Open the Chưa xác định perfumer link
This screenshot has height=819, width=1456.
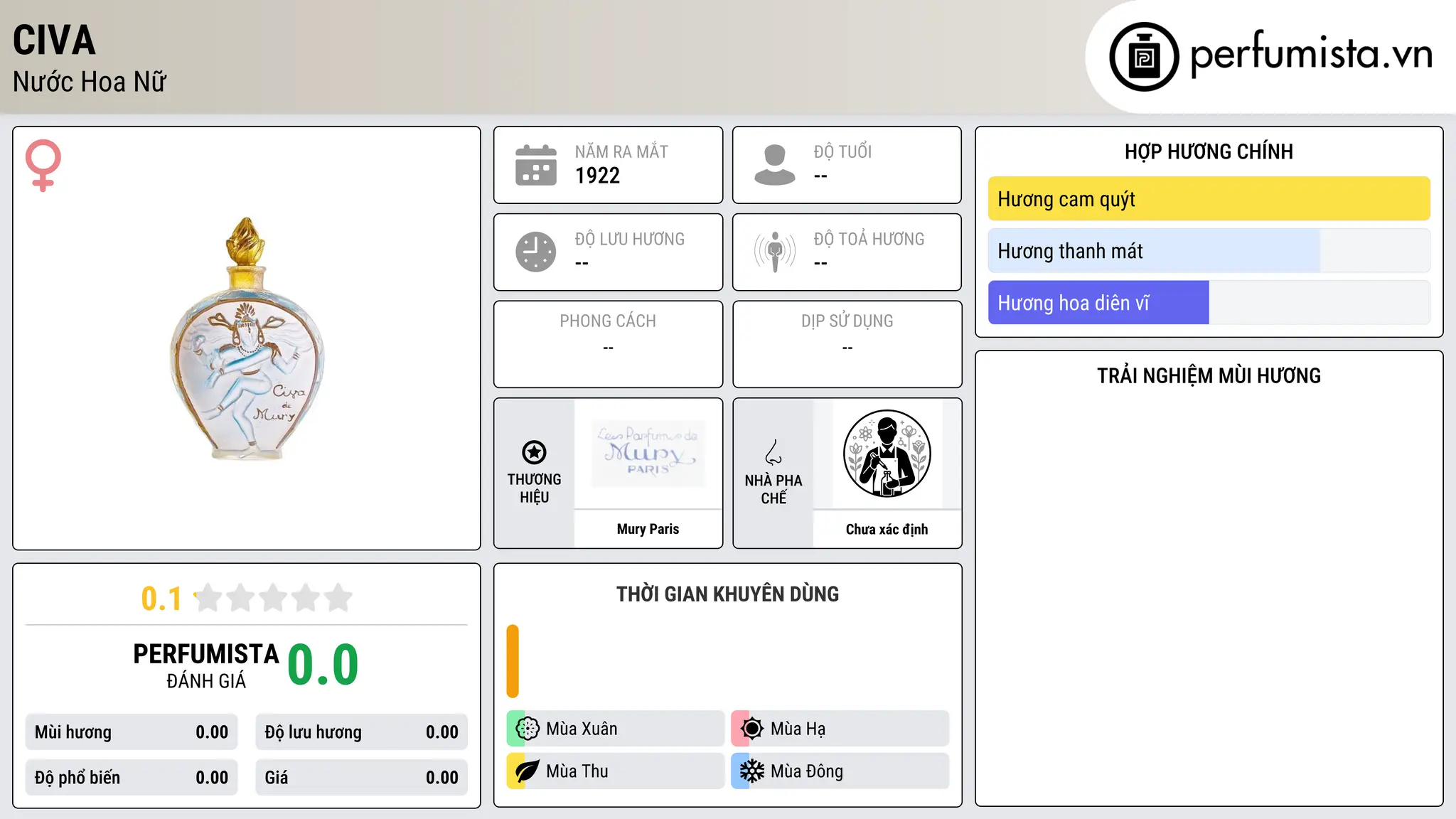pos(887,529)
